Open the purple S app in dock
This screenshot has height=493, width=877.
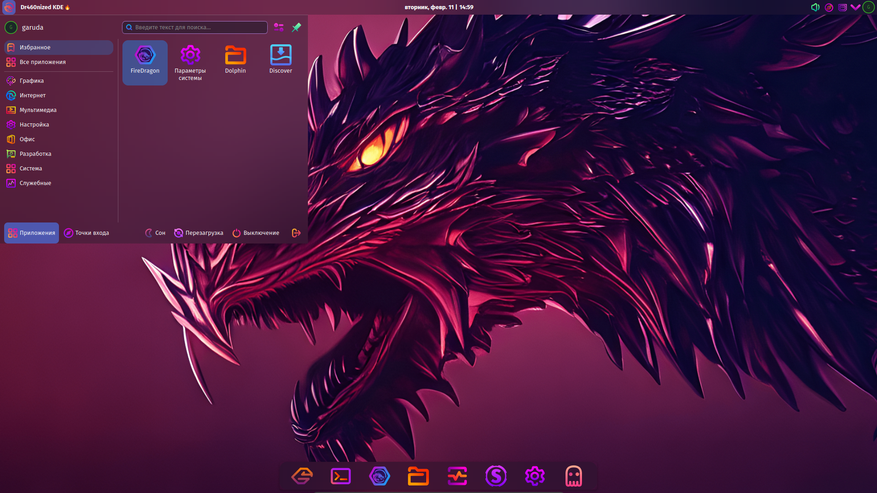(x=496, y=476)
